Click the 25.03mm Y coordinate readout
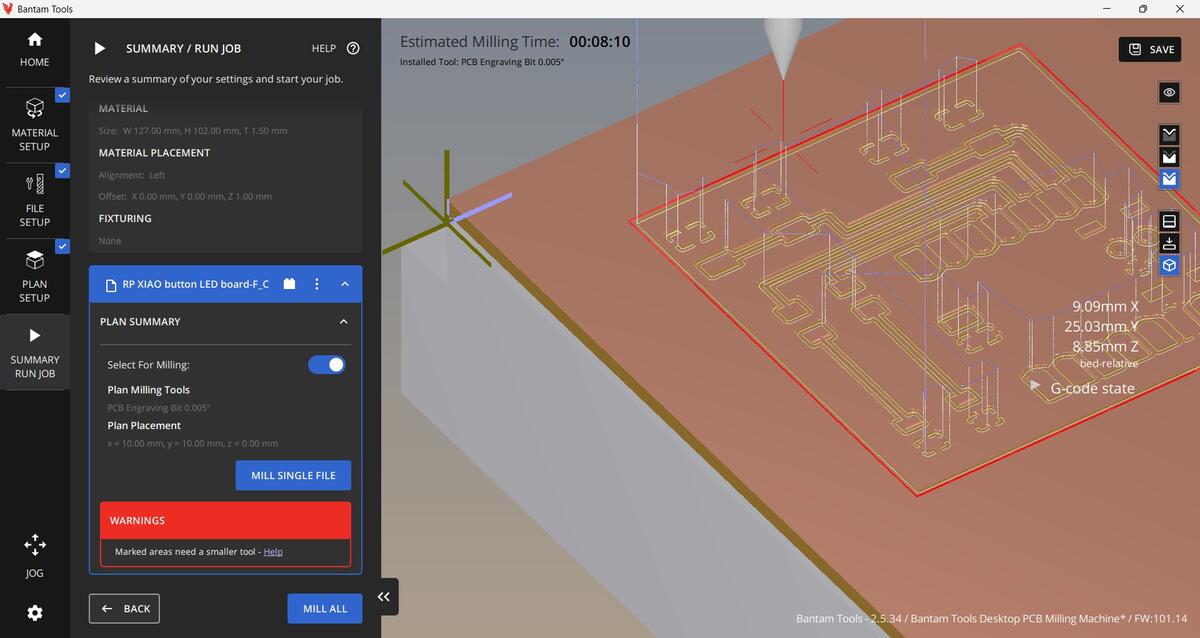 [x=1102, y=327]
